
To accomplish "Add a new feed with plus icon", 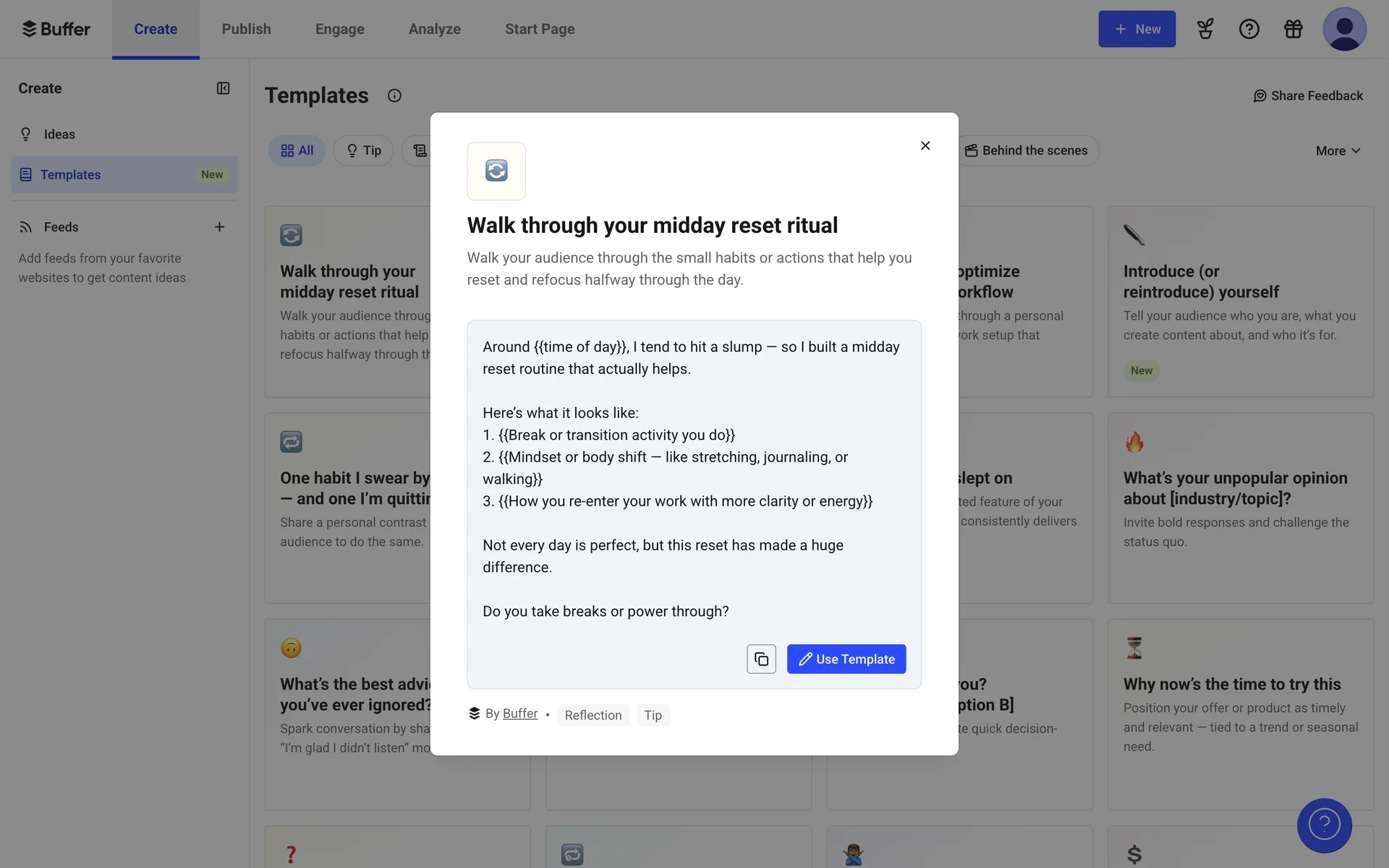I will 219,227.
